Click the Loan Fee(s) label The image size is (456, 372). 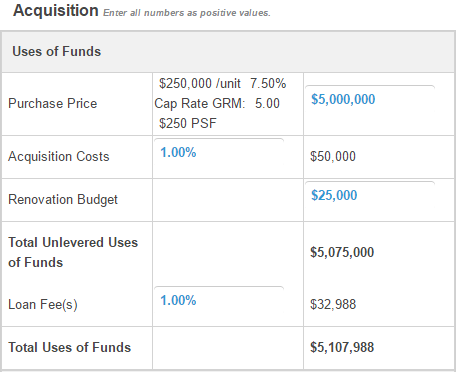(x=43, y=304)
